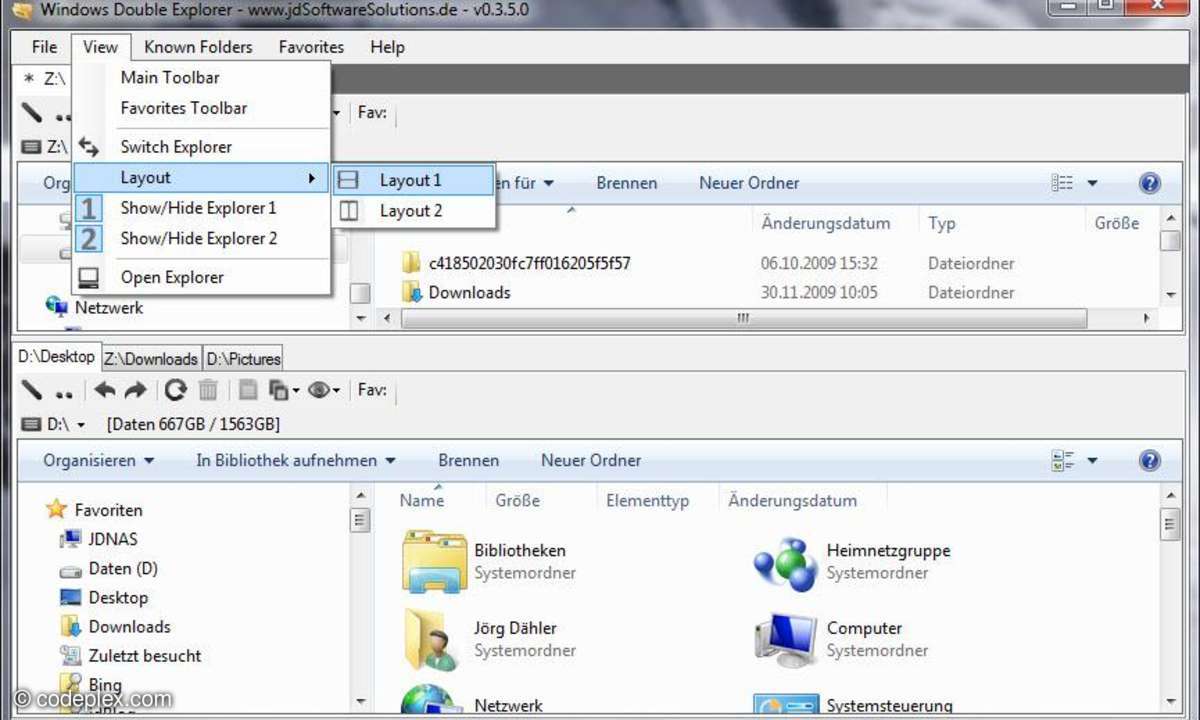1200x720 pixels.
Task: Select Desktop in the navigation tree
Action: (118, 597)
